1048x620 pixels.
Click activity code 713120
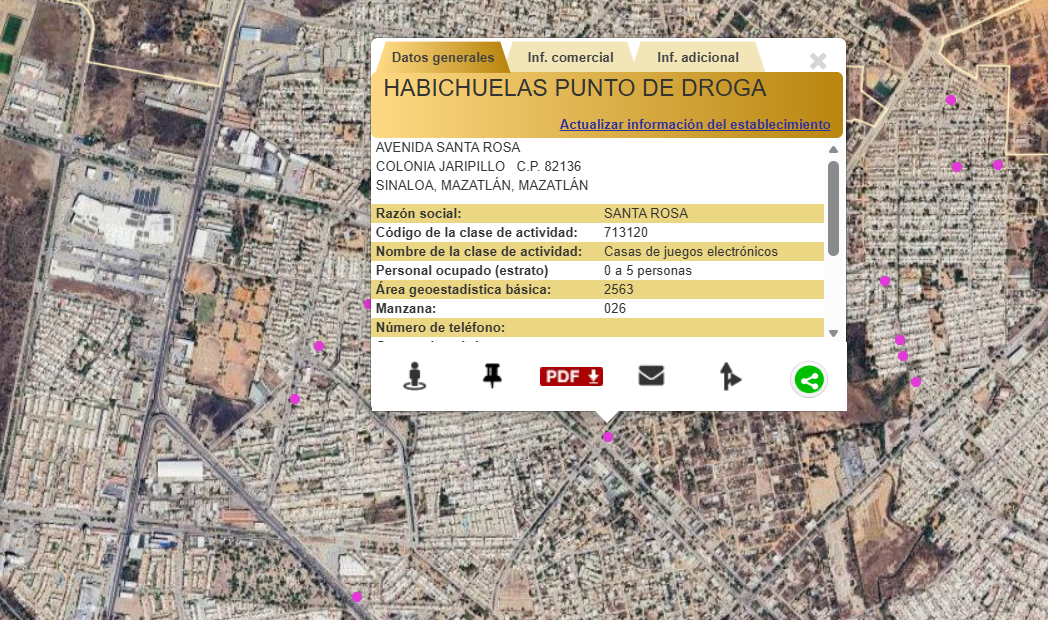(x=626, y=232)
